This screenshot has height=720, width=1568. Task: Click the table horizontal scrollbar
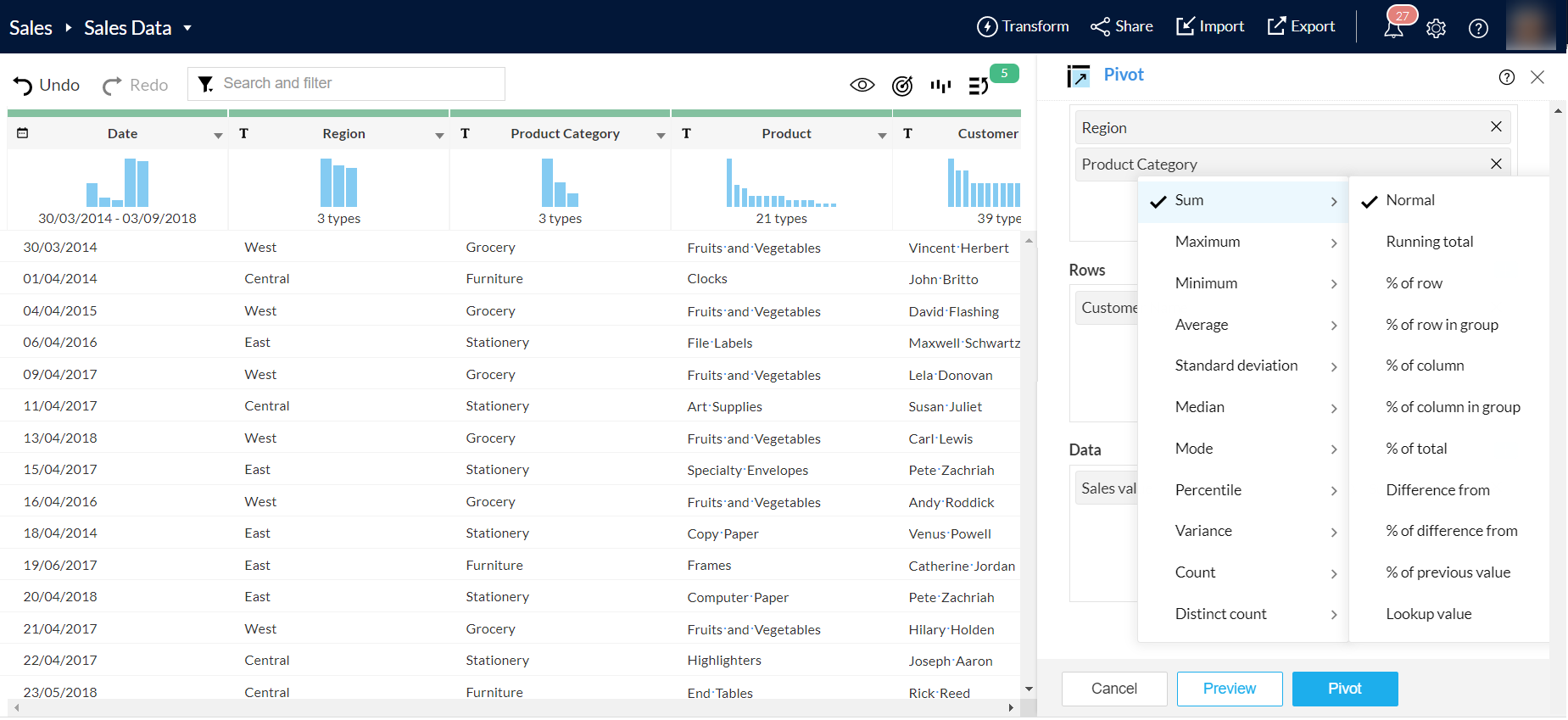pyautogui.click(x=513, y=708)
